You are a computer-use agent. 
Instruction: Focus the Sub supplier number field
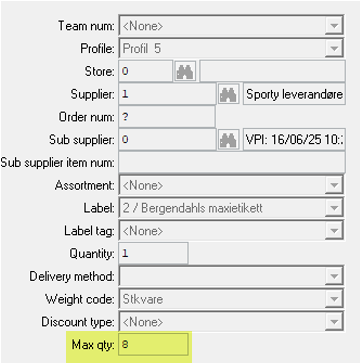(167, 139)
